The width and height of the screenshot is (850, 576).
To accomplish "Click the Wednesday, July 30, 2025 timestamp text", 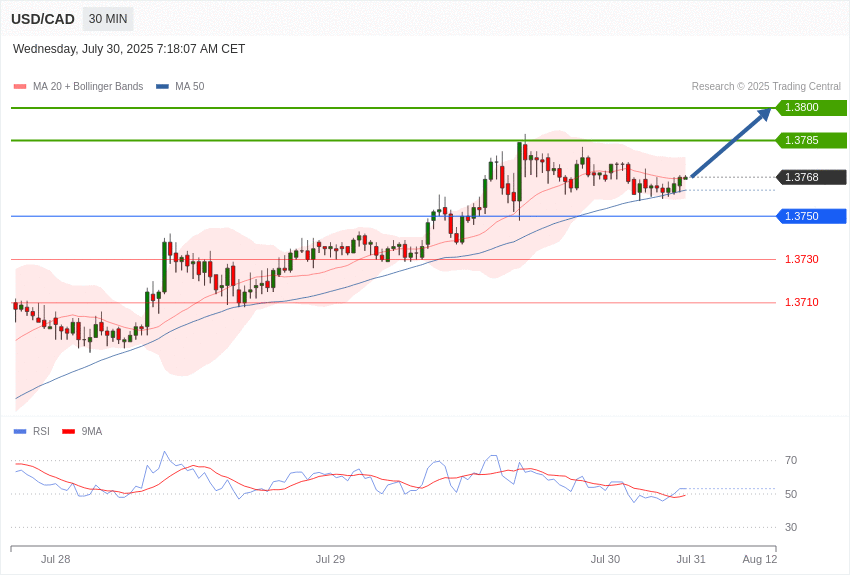I will click(129, 49).
